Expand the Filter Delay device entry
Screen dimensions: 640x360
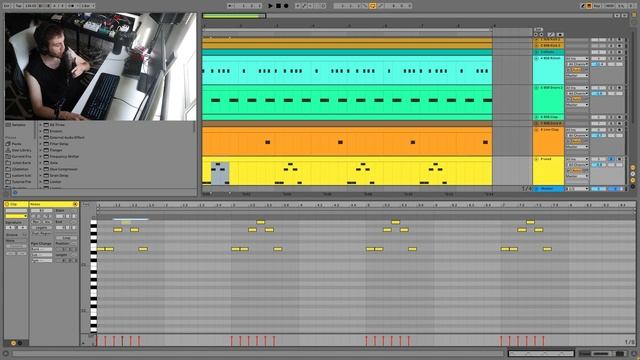point(40,144)
